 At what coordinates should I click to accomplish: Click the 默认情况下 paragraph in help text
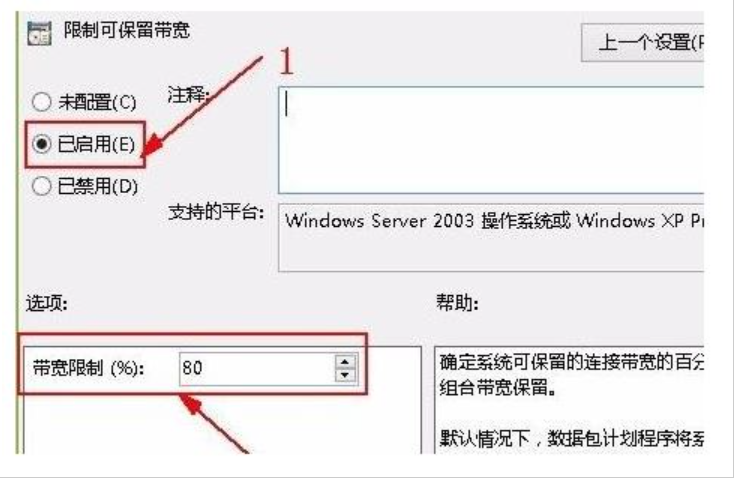tap(571, 438)
